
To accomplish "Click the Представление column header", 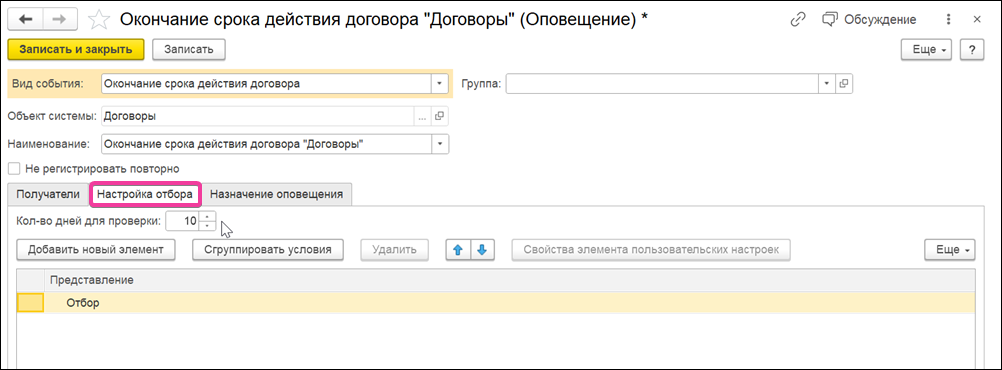I will point(509,281).
